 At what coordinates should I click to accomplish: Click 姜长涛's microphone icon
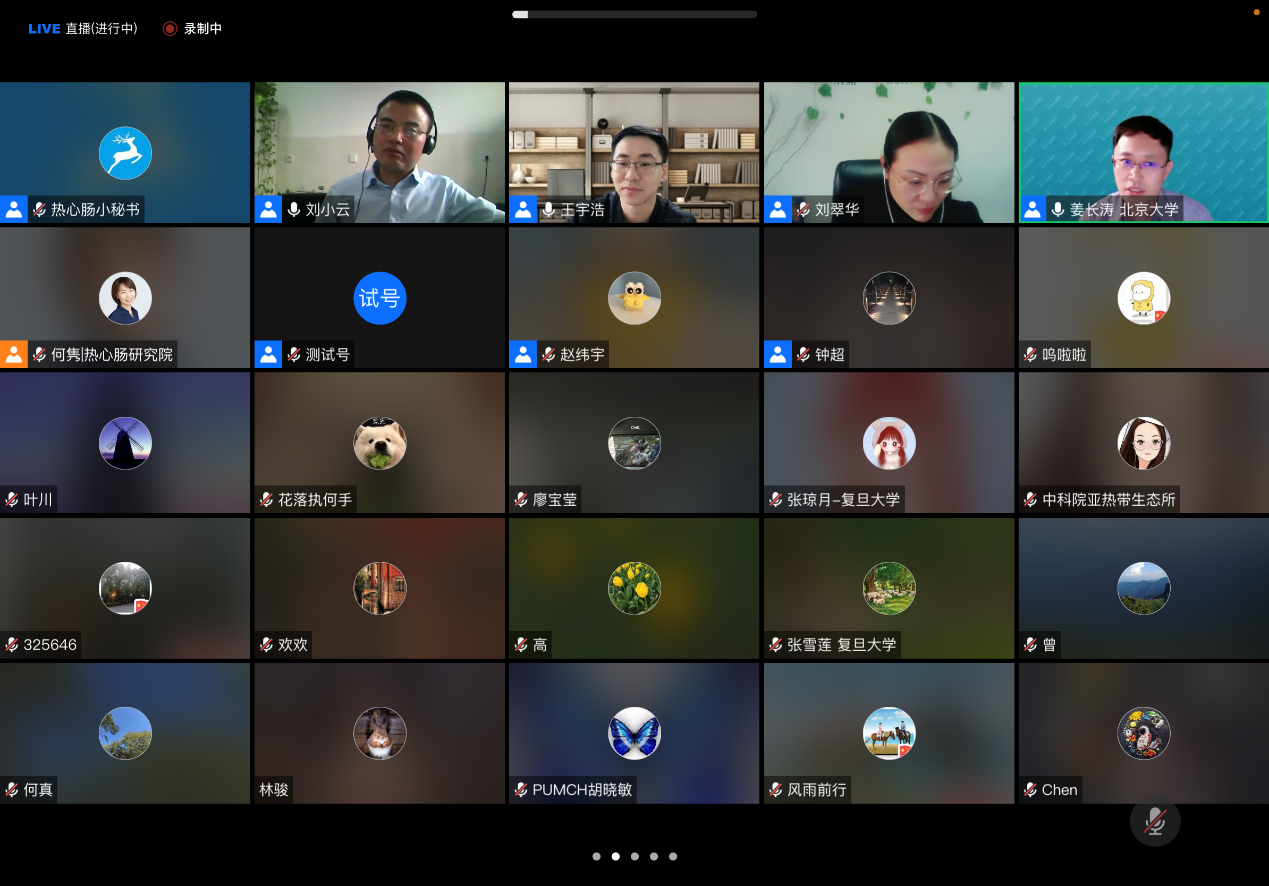click(x=1057, y=209)
